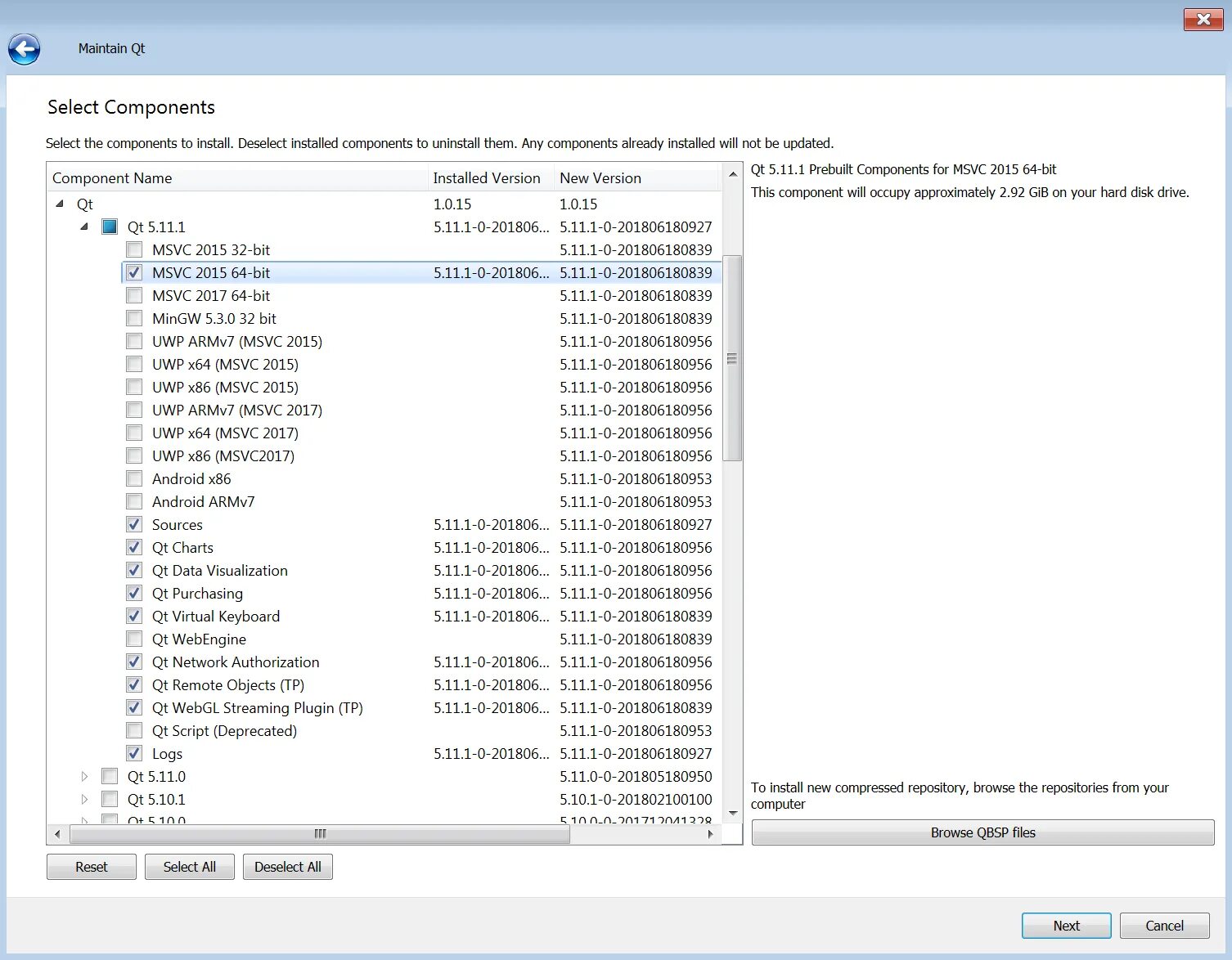Image resolution: width=1232 pixels, height=960 pixels.
Task: Select the Logs row label
Action: [x=167, y=753]
